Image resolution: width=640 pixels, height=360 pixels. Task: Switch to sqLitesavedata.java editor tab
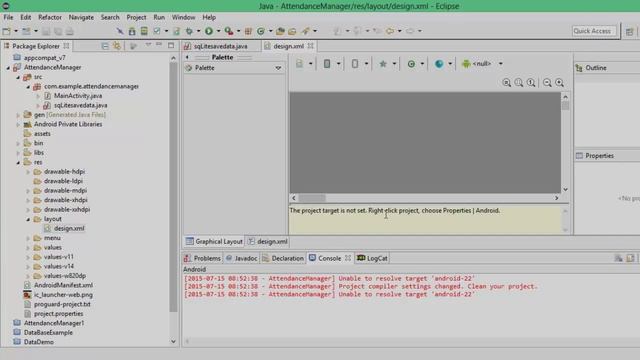[220, 46]
